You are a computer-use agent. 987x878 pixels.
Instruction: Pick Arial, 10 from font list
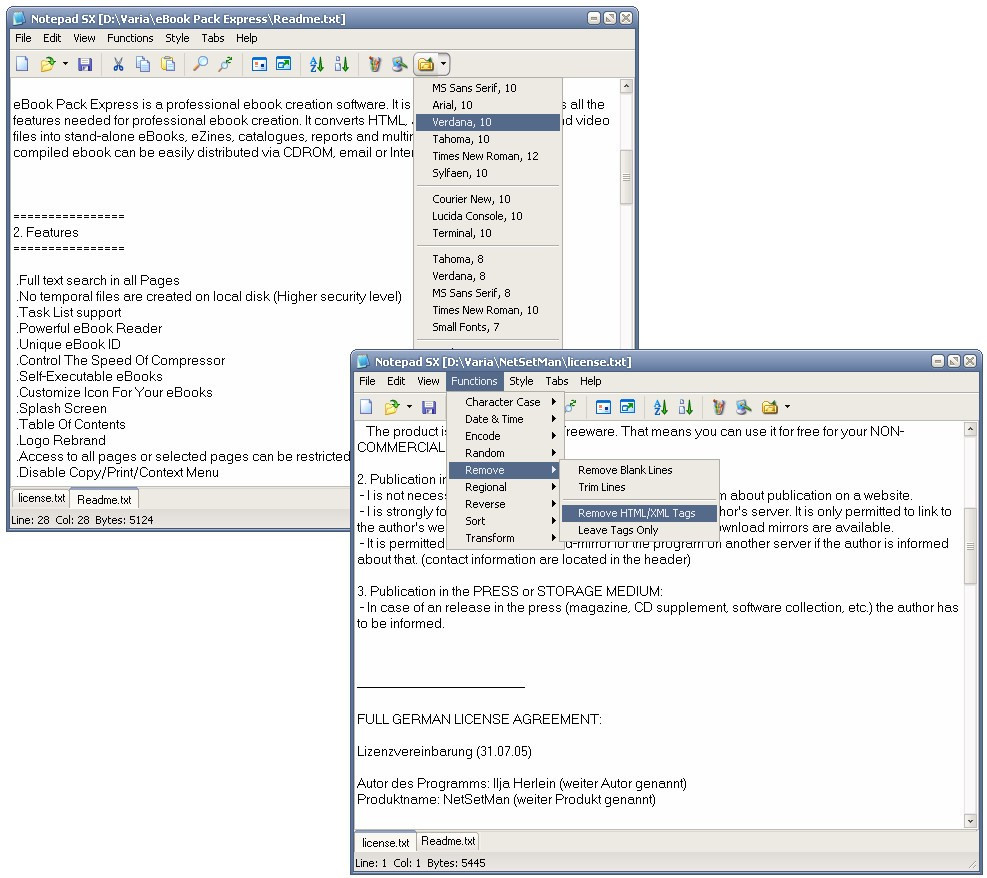click(488, 105)
